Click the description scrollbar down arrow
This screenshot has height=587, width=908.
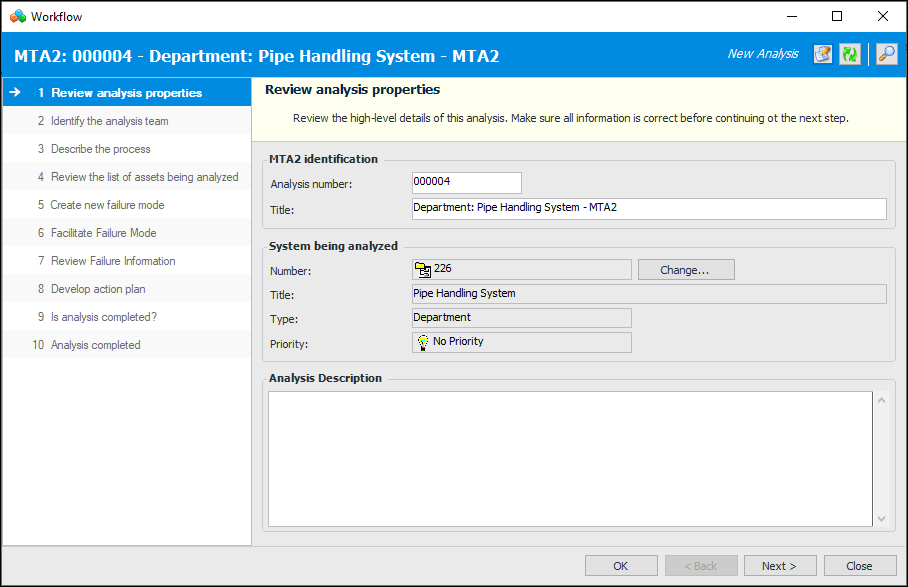pos(881,519)
